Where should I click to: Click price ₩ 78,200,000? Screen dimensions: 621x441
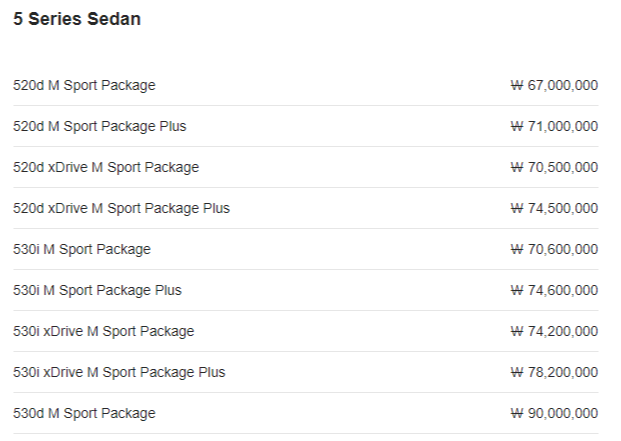[554, 372]
